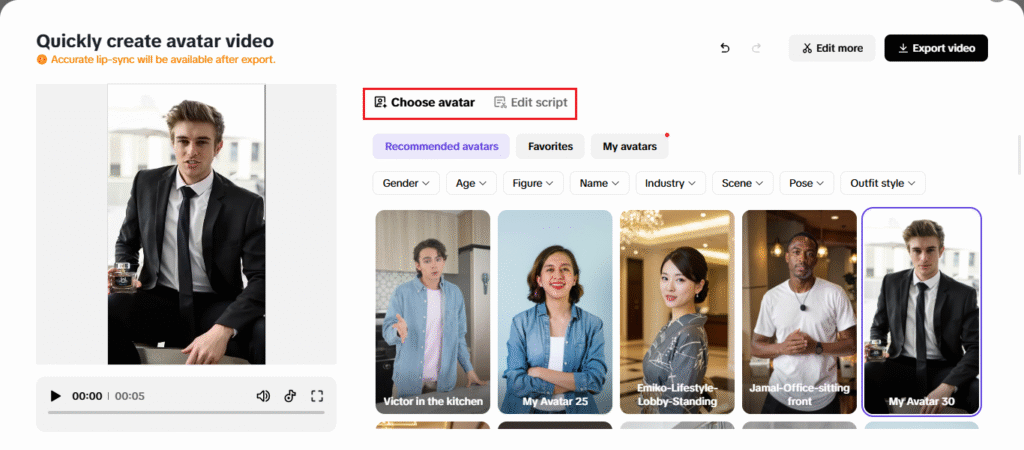1024x450 pixels.
Task: Click the redo arrow icon
Action: pyautogui.click(x=756, y=48)
